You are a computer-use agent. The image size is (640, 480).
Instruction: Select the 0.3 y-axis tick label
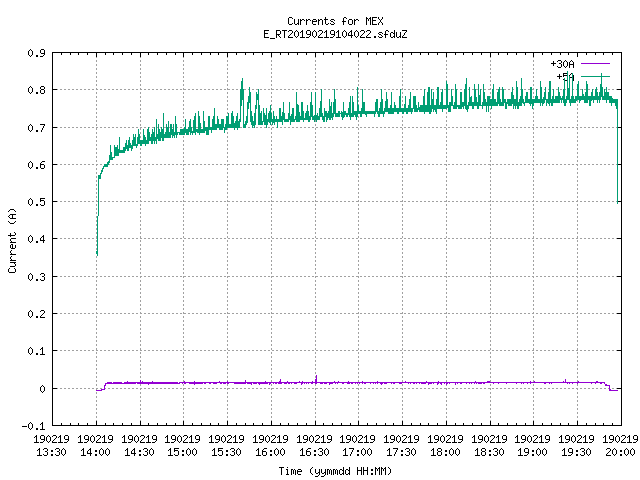(x=36, y=277)
